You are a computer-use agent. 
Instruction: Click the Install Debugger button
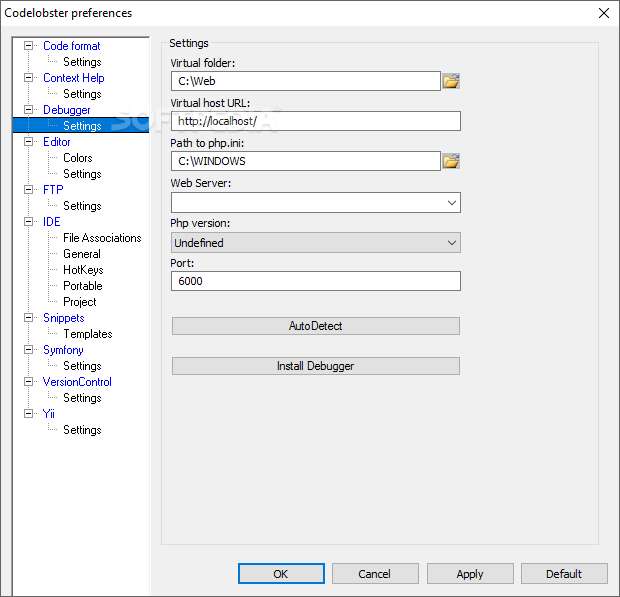pyautogui.click(x=316, y=366)
